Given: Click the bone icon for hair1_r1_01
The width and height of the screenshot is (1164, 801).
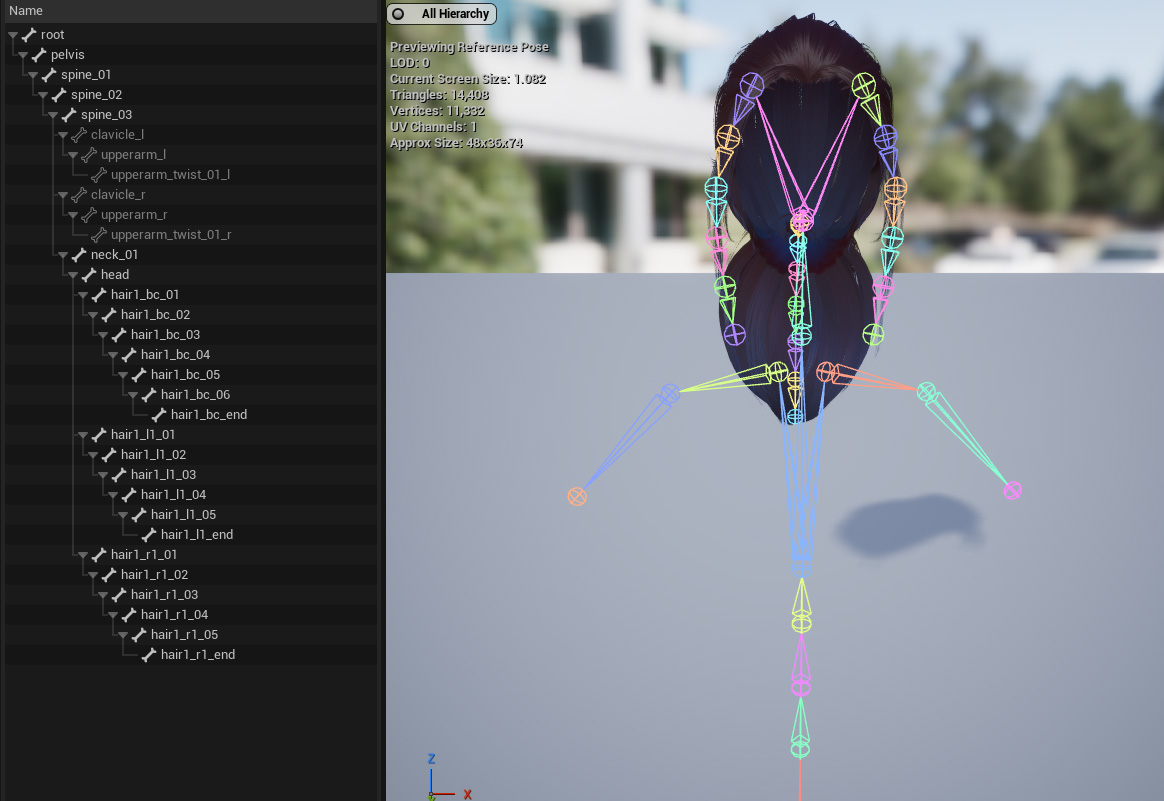Looking at the screenshot, I should pyautogui.click(x=99, y=555).
